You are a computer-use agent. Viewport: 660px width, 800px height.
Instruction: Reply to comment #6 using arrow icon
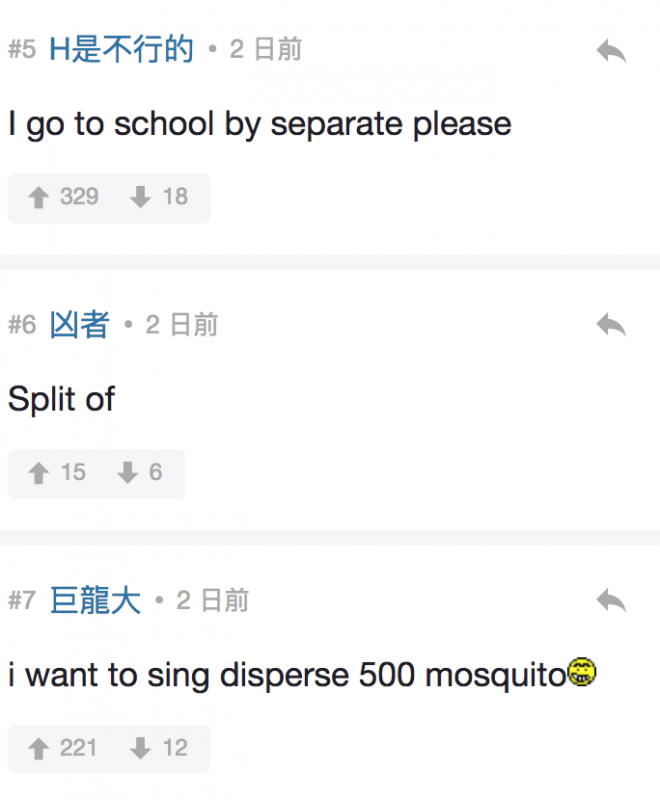pyautogui.click(x=610, y=325)
